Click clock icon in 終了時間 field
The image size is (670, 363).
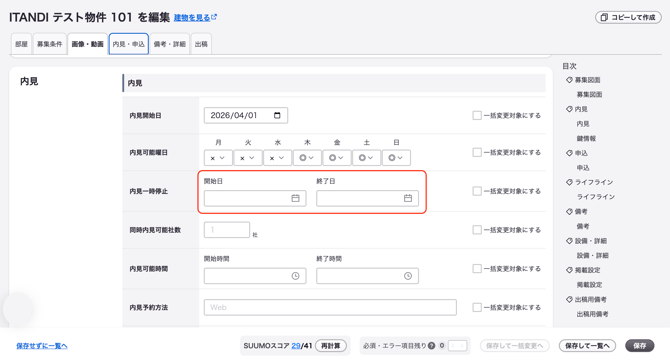click(x=408, y=276)
